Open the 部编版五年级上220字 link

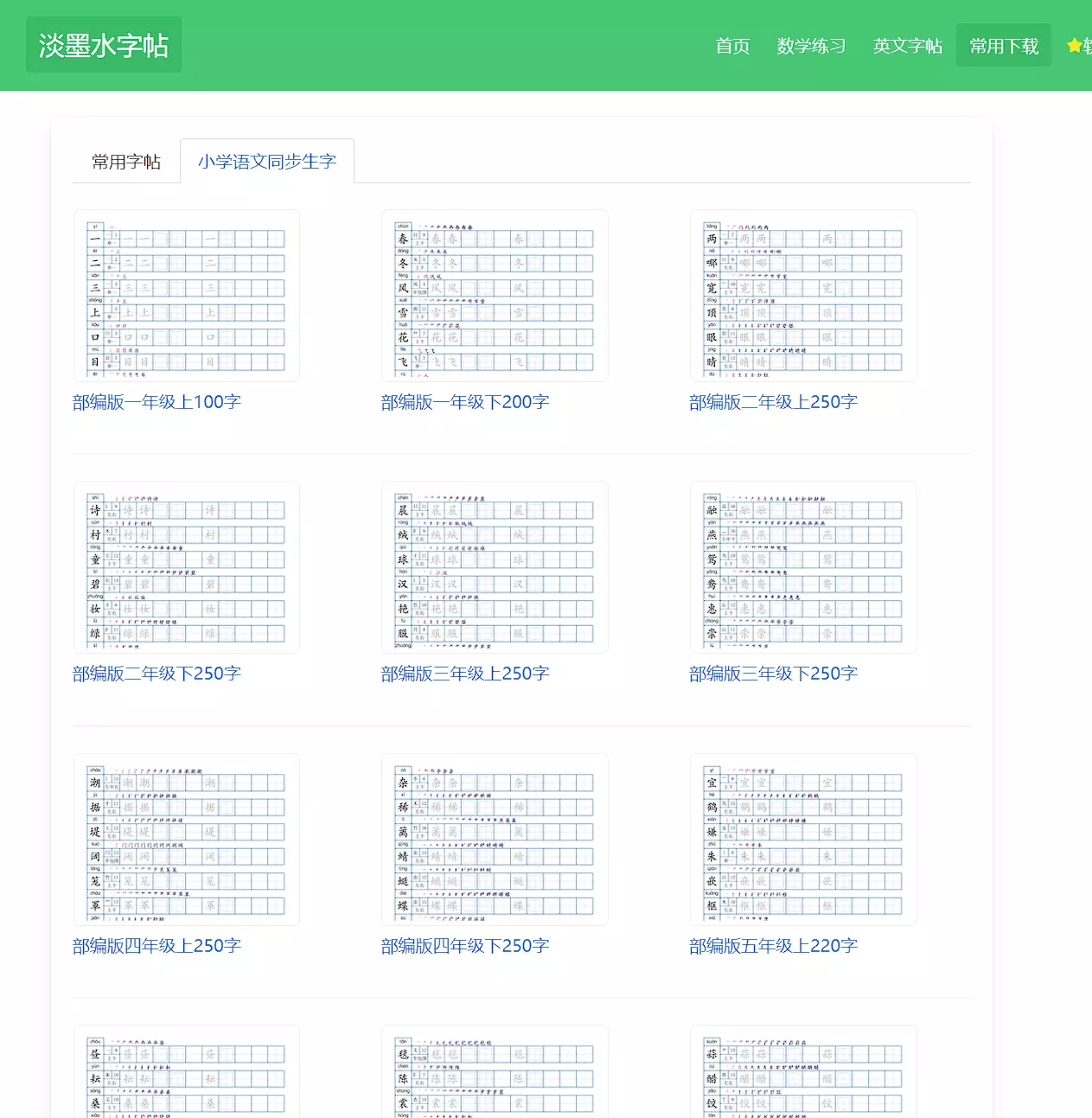coord(773,946)
